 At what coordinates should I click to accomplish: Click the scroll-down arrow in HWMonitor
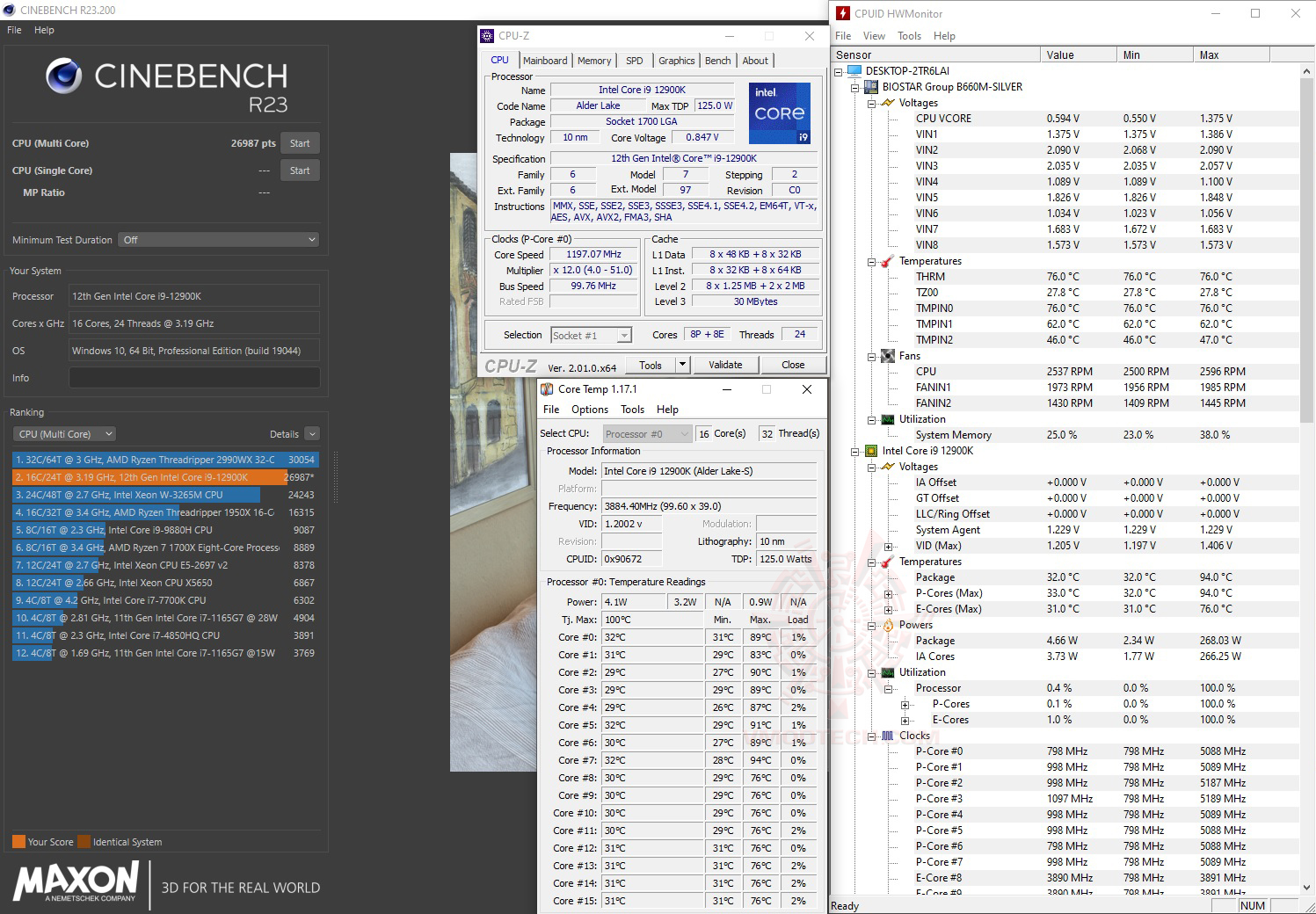[1307, 889]
